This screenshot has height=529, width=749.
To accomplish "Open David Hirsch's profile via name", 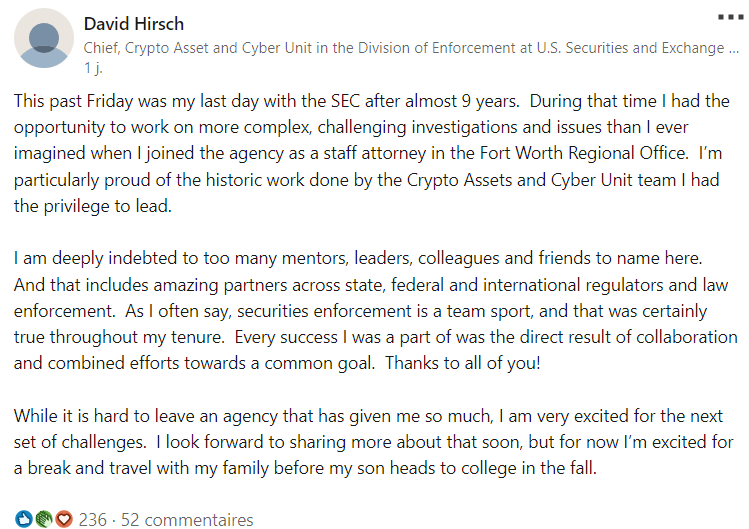I will click(134, 23).
